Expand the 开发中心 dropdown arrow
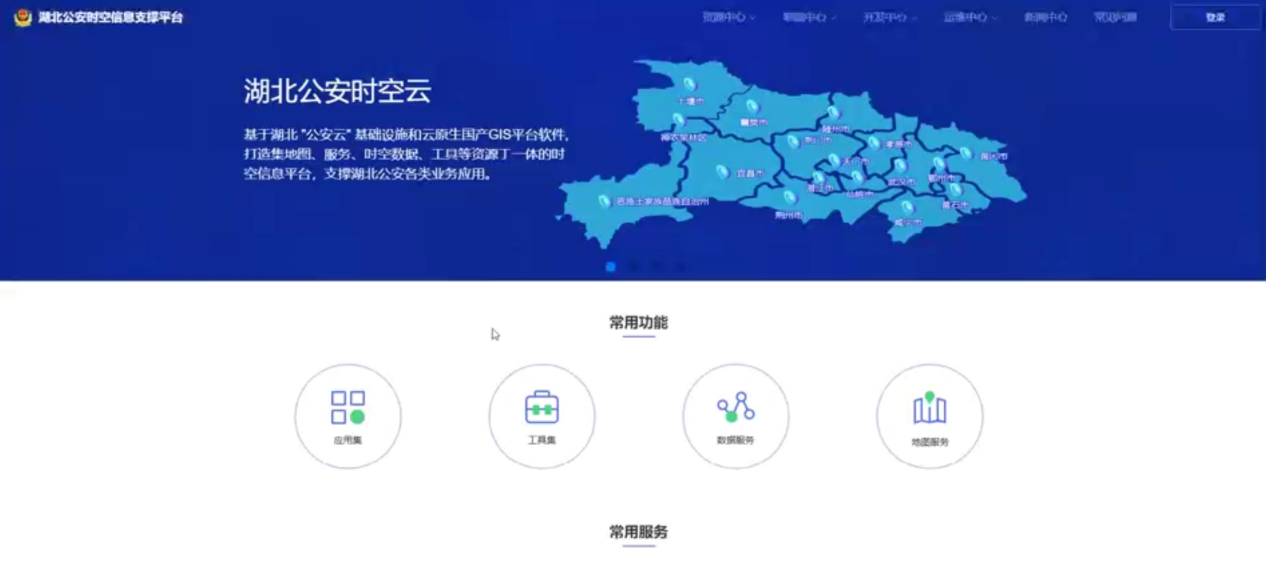 pyautogui.click(x=914, y=18)
